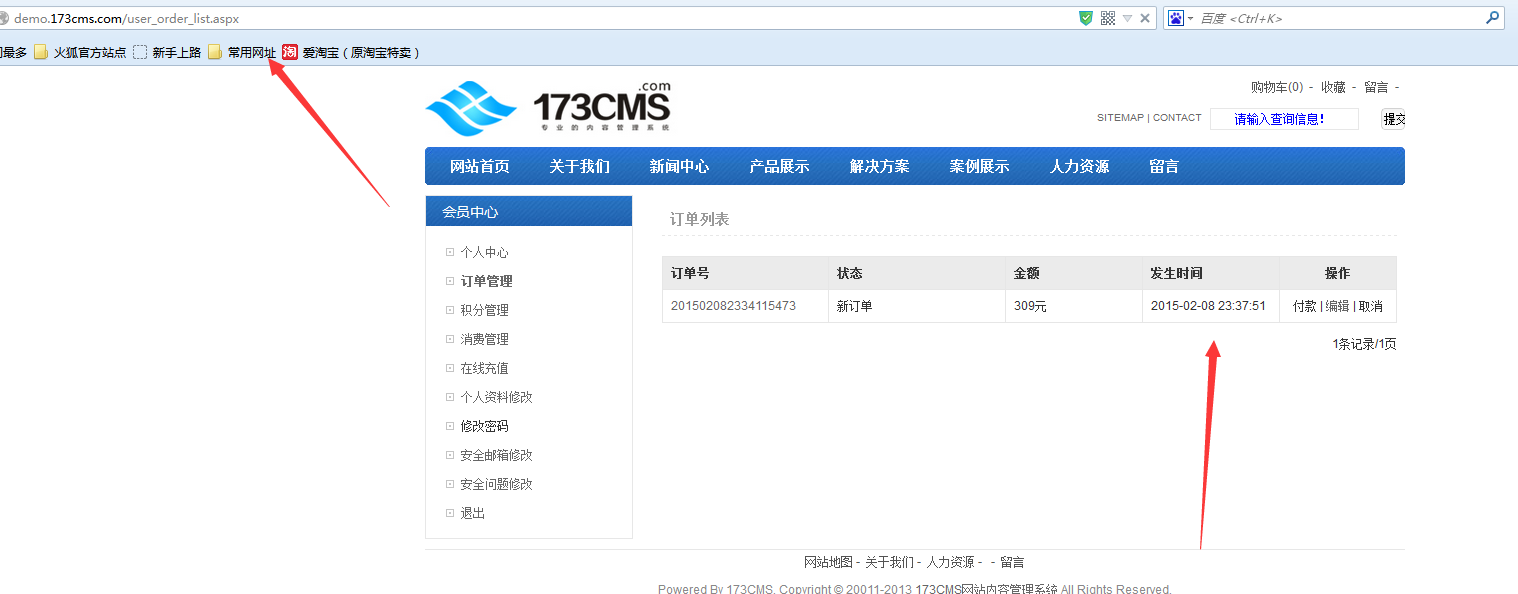
Task: Open 安全问题修改 in sidebar
Action: pyautogui.click(x=496, y=484)
